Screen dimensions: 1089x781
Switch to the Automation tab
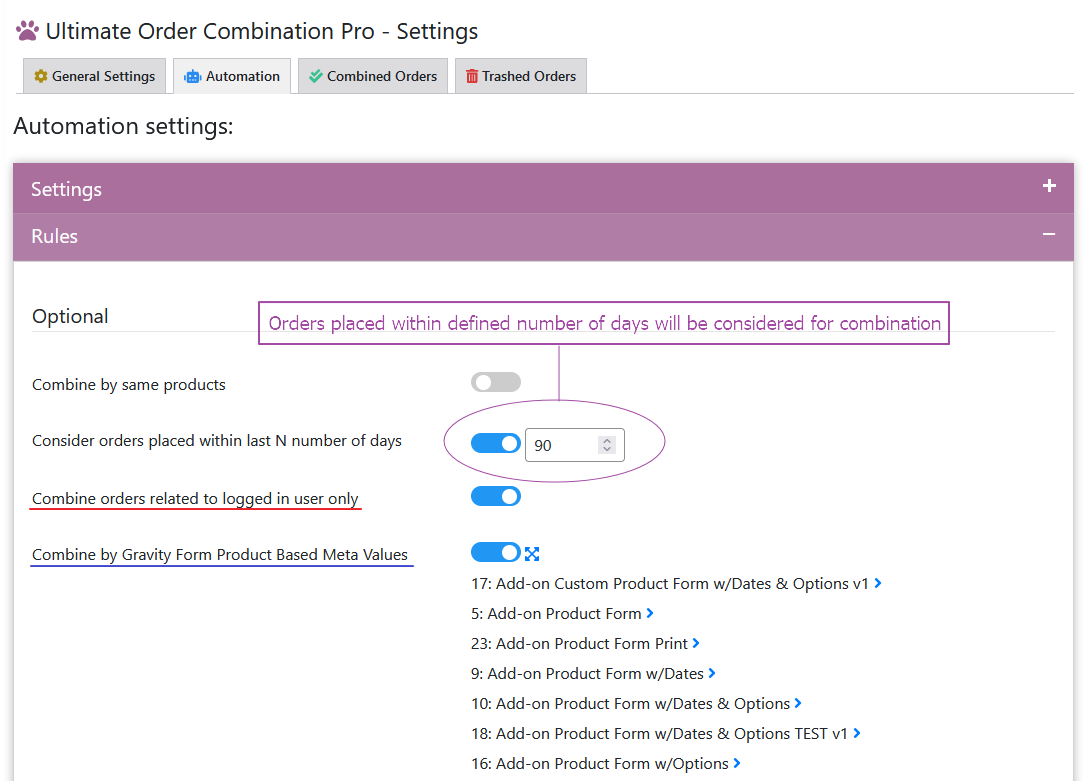[232, 76]
